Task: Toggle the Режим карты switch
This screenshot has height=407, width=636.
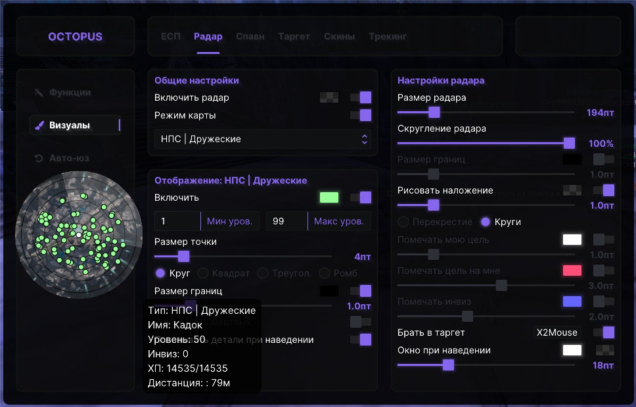Action: (361, 115)
